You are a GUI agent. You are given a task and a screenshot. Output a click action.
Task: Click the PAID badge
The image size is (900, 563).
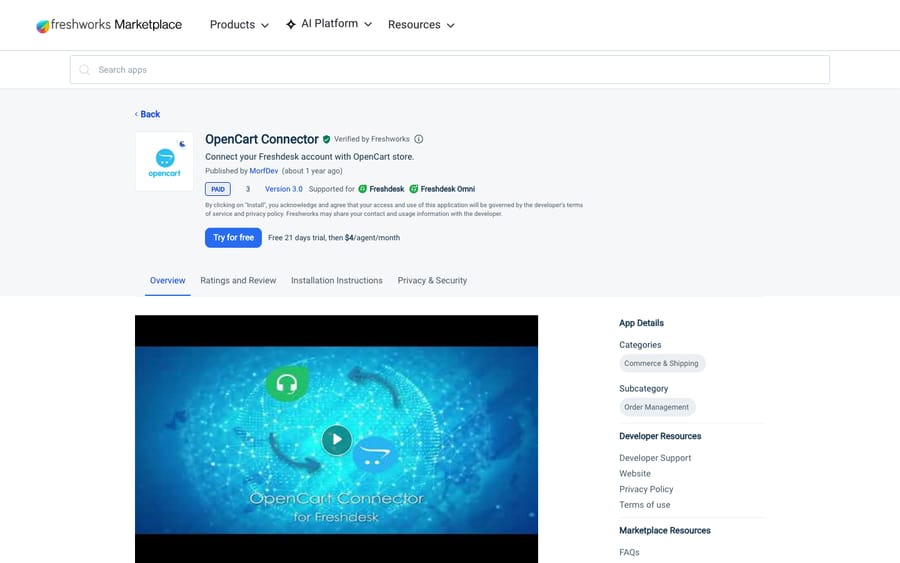[x=218, y=189]
